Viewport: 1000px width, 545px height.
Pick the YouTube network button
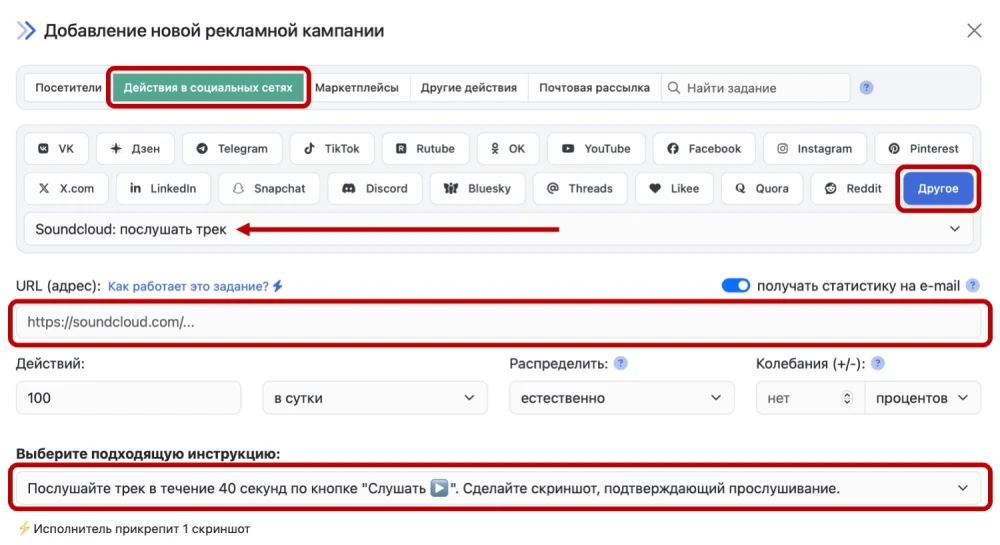click(596, 149)
